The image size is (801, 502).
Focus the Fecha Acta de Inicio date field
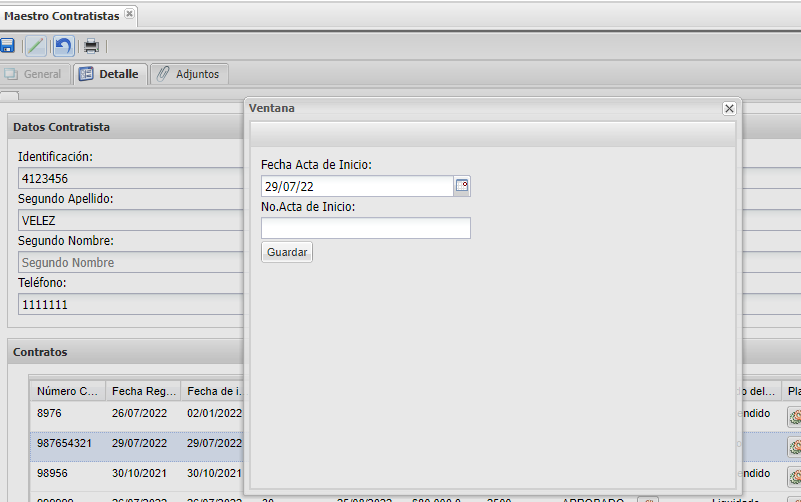[x=357, y=186]
